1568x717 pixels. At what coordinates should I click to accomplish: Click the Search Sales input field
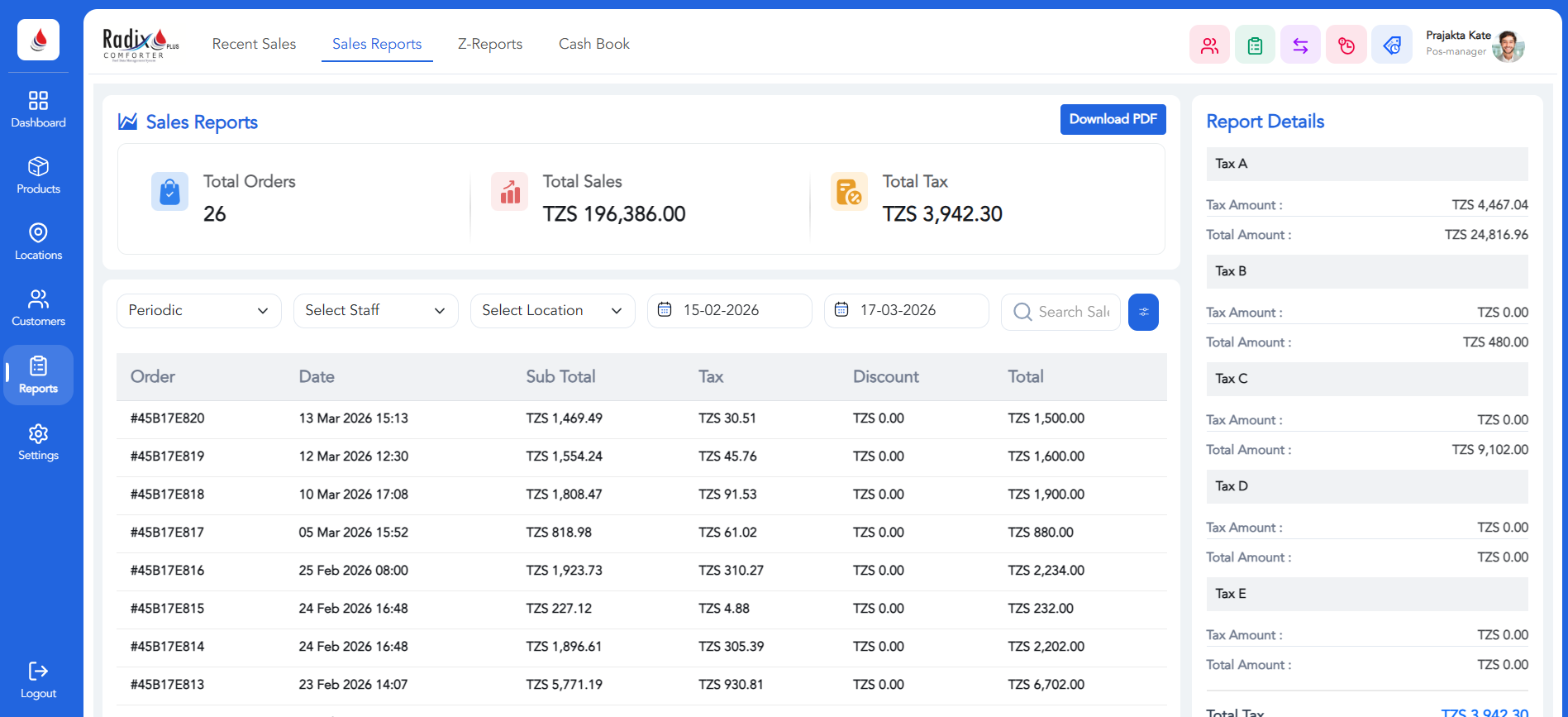click(1072, 312)
